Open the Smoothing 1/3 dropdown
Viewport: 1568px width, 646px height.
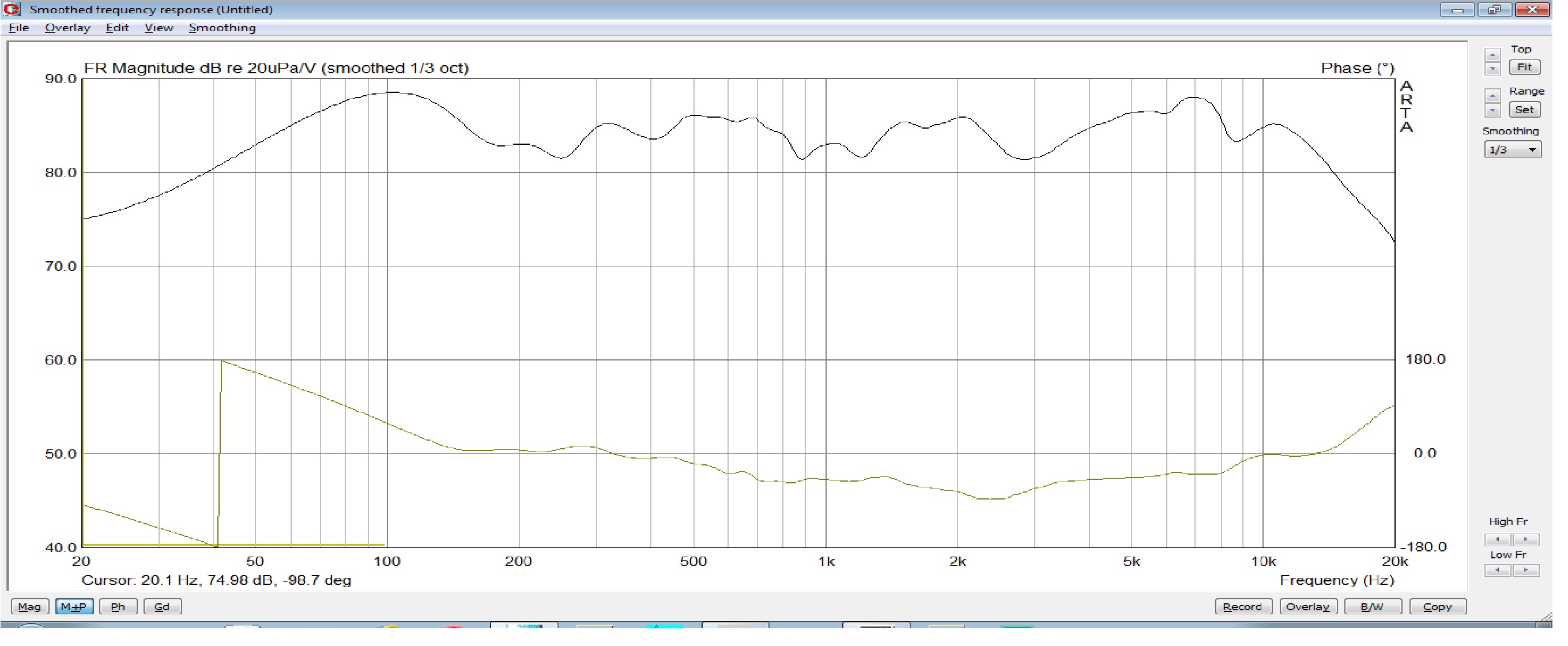pyautogui.click(x=1512, y=150)
